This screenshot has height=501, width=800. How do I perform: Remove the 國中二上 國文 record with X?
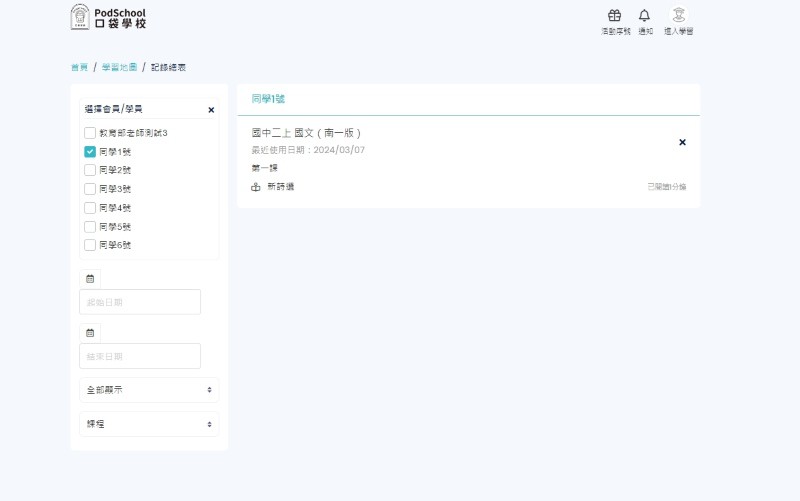682,142
